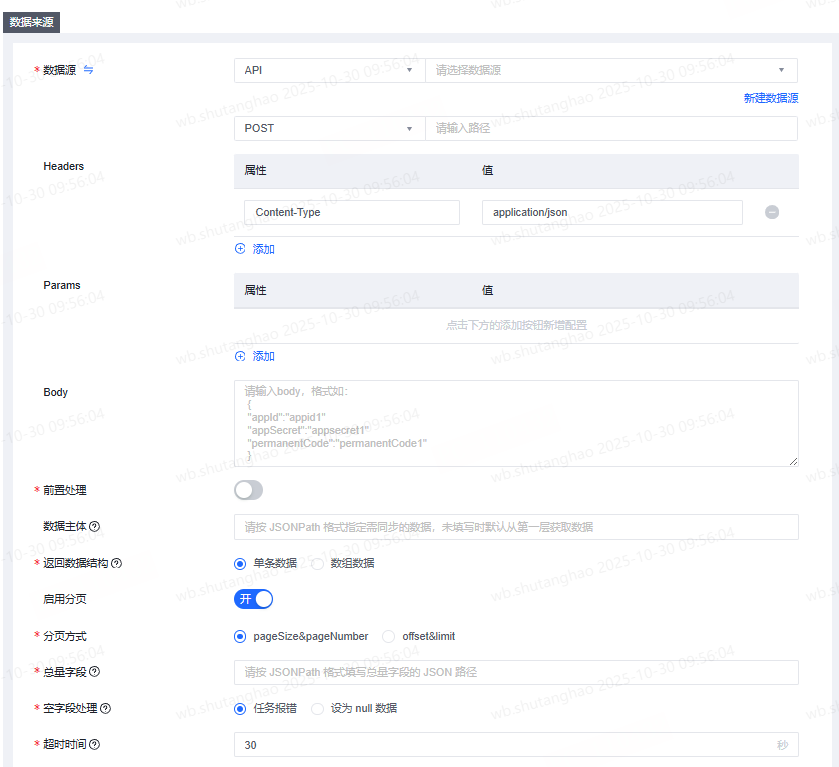Image resolution: width=839 pixels, height=767 pixels.
Task: Click the plus icon under Headers table
Action: [x=240, y=249]
